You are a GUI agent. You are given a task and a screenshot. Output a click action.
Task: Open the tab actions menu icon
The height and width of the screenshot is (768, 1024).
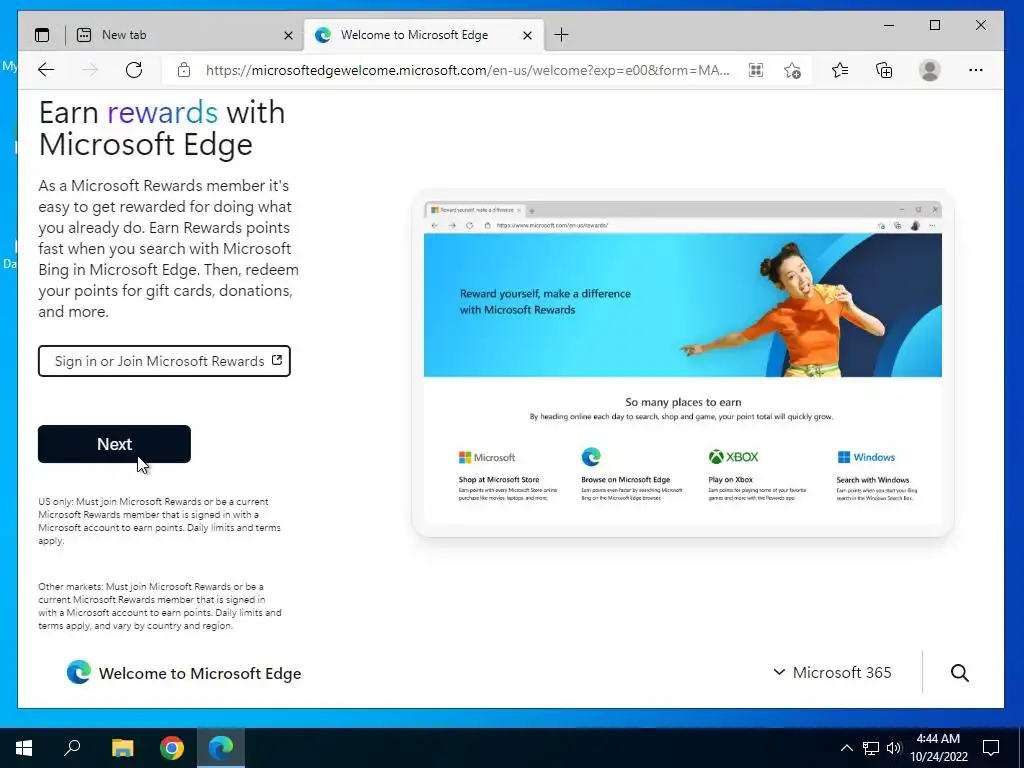42,35
